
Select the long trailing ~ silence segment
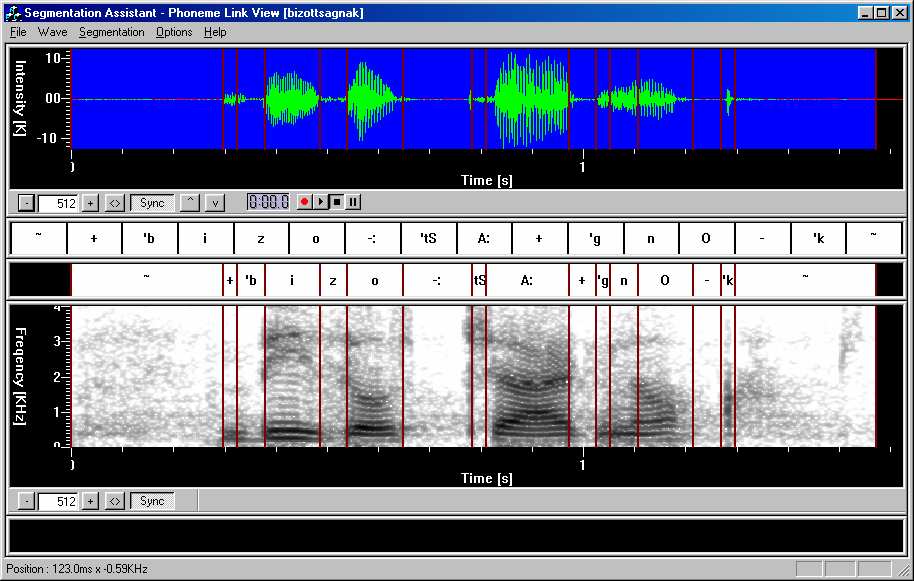pyautogui.click(x=805, y=280)
